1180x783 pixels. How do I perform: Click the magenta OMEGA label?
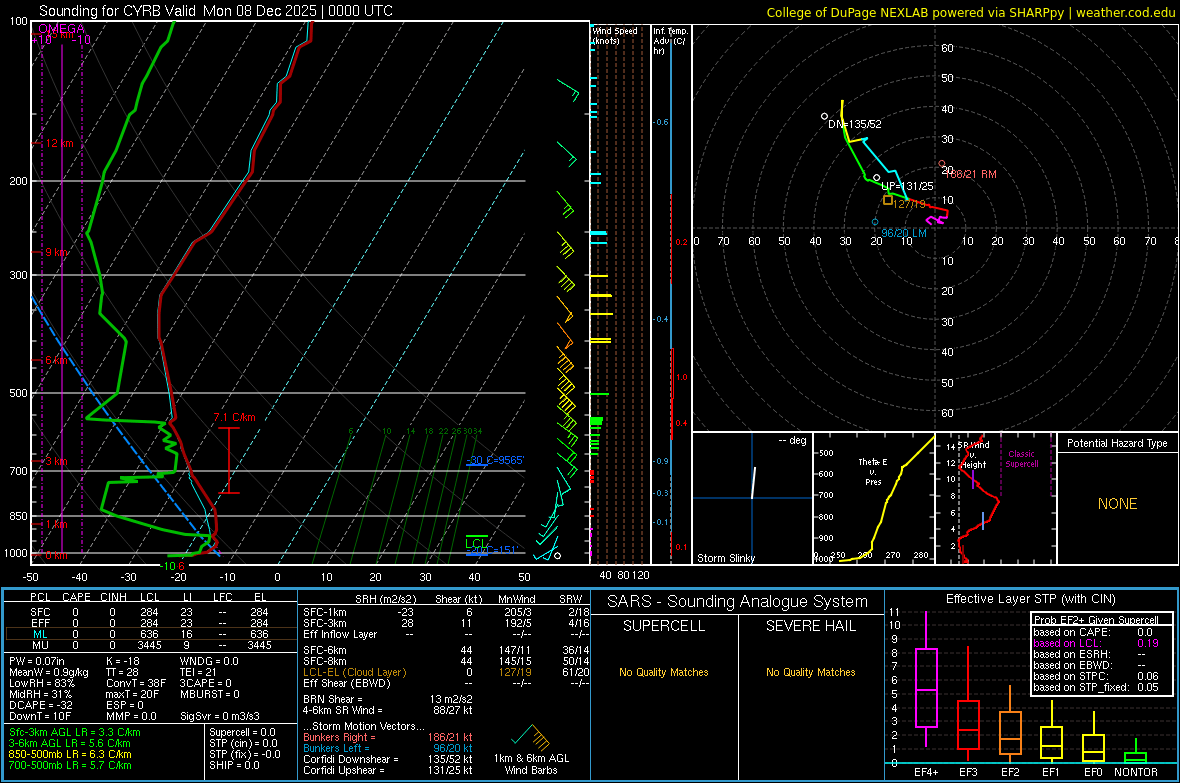[62, 29]
